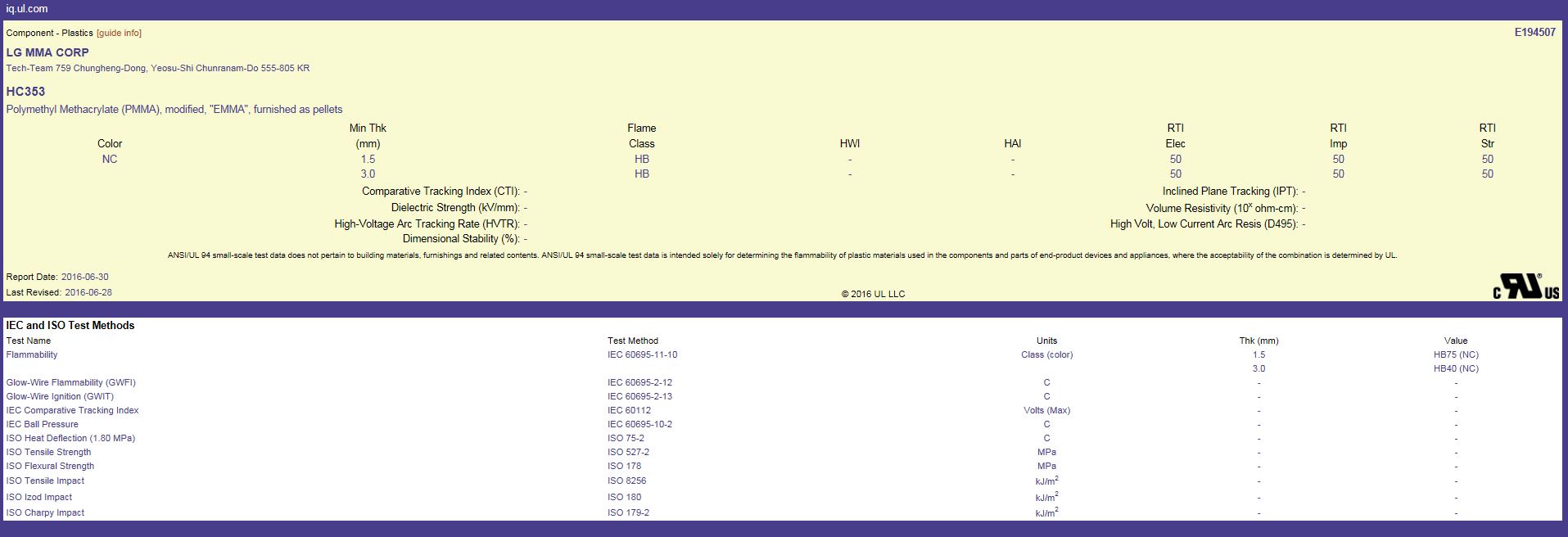Select the NC color cell
The image size is (1568, 537).
click(x=110, y=159)
